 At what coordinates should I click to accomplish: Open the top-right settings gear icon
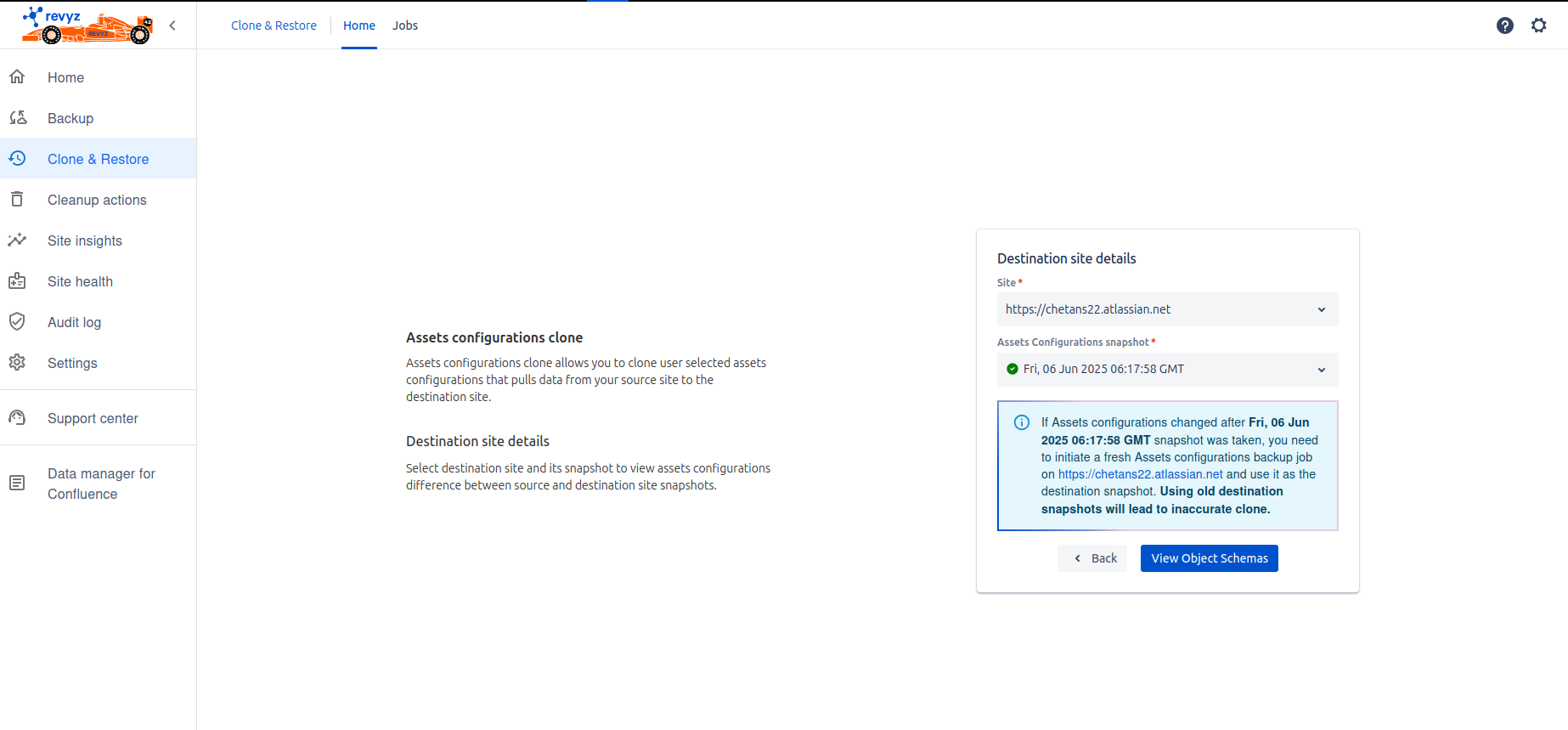1538,25
